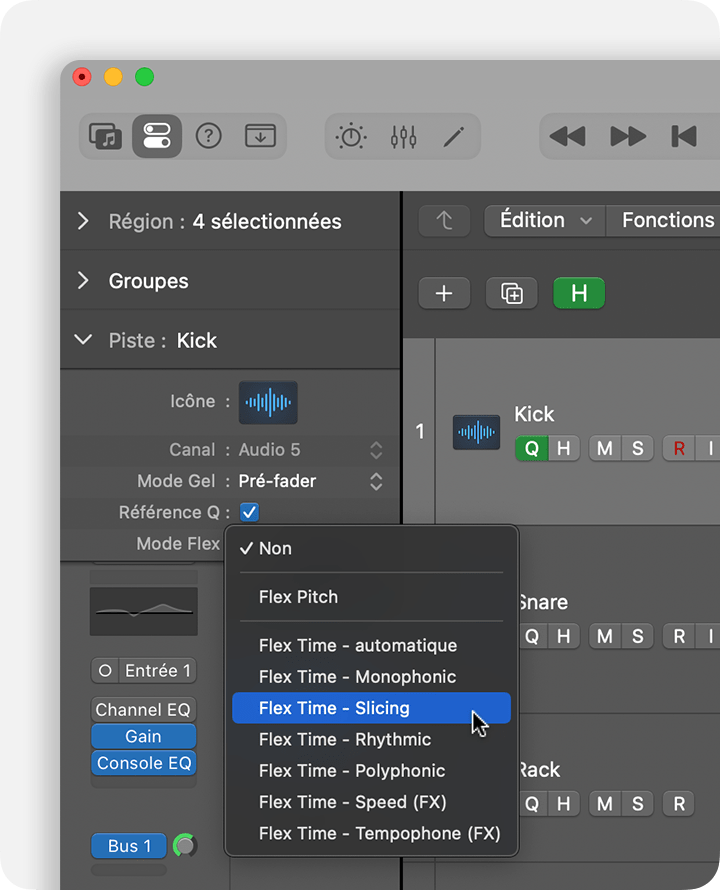Click the add track plus button
This screenshot has height=890, width=720.
[444, 293]
